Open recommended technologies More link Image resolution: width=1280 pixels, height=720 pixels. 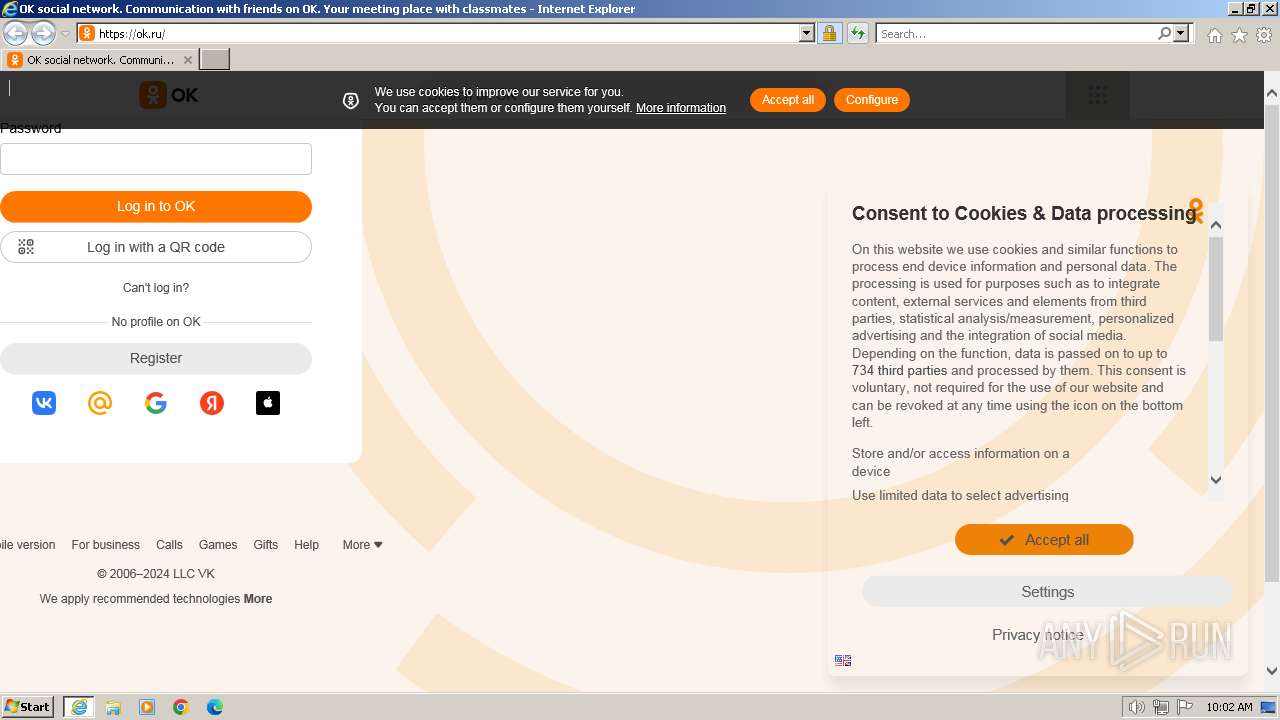coord(258,599)
